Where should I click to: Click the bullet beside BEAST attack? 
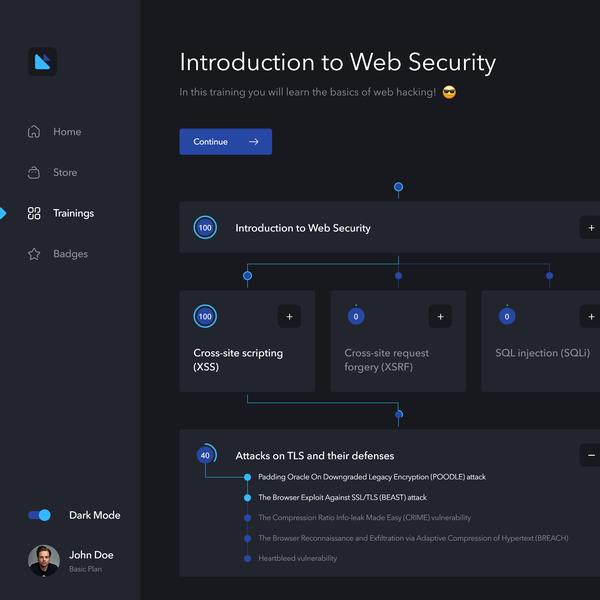click(248, 497)
